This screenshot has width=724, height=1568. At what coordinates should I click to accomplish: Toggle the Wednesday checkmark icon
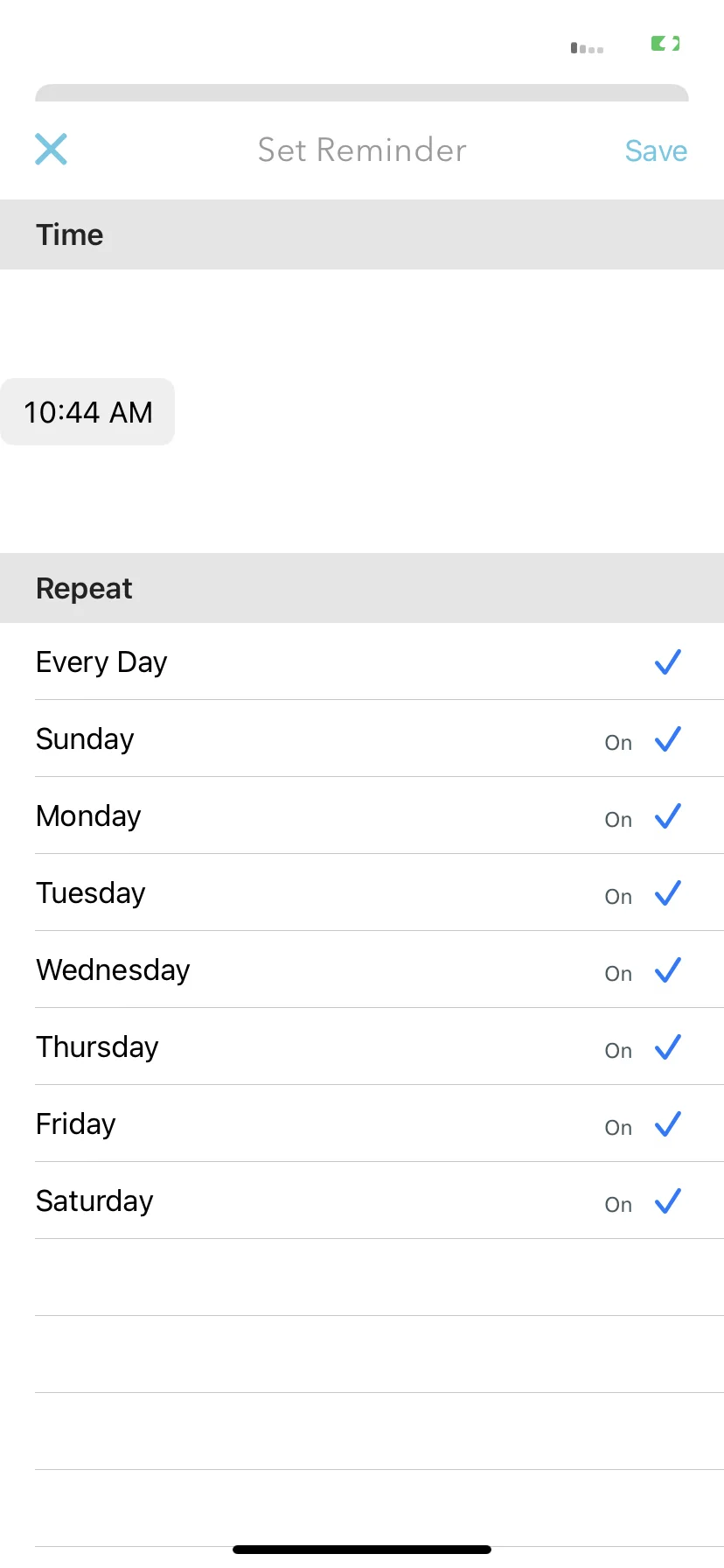[668, 970]
